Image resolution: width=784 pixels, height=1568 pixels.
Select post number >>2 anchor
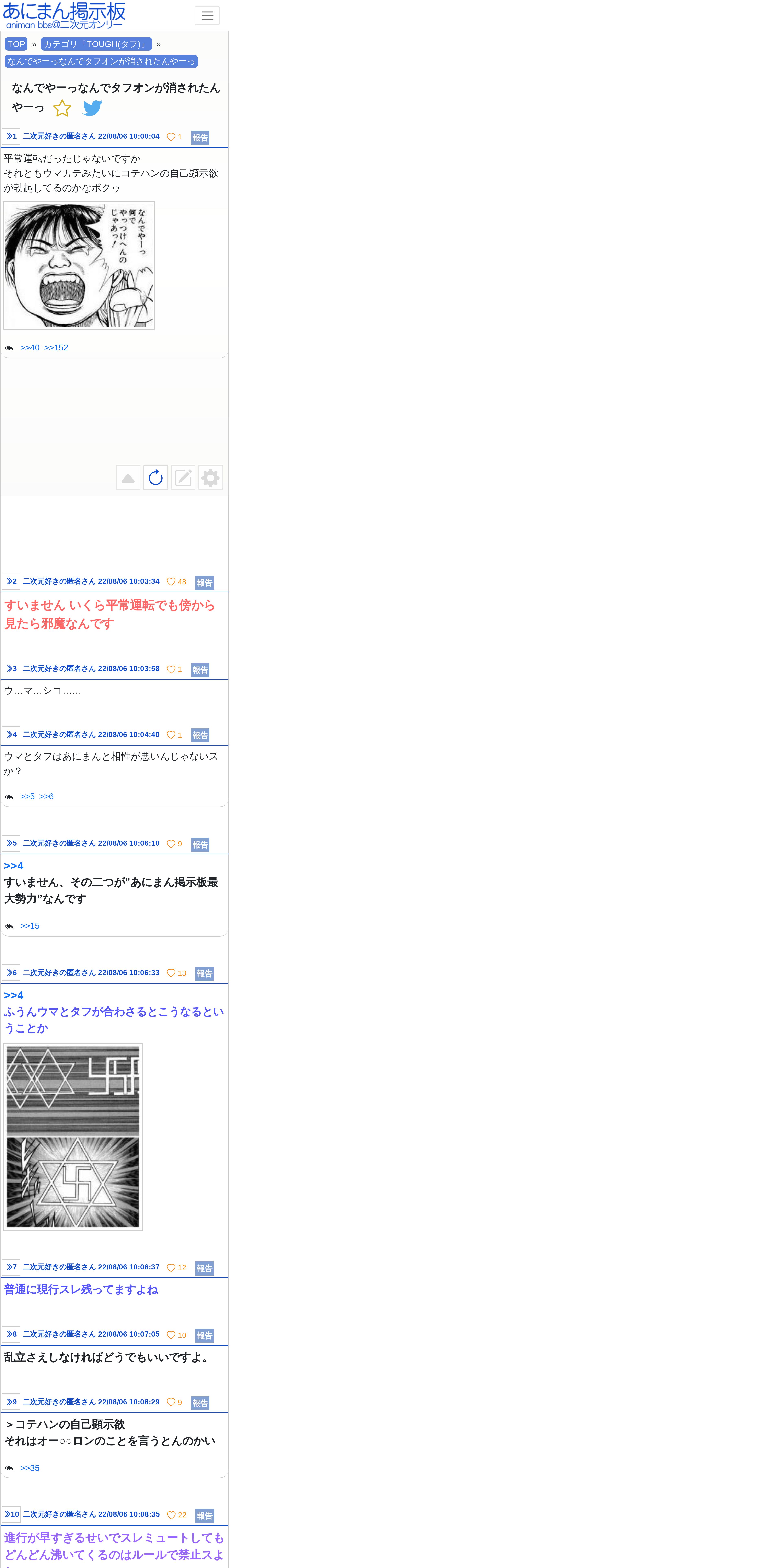pyautogui.click(x=11, y=581)
